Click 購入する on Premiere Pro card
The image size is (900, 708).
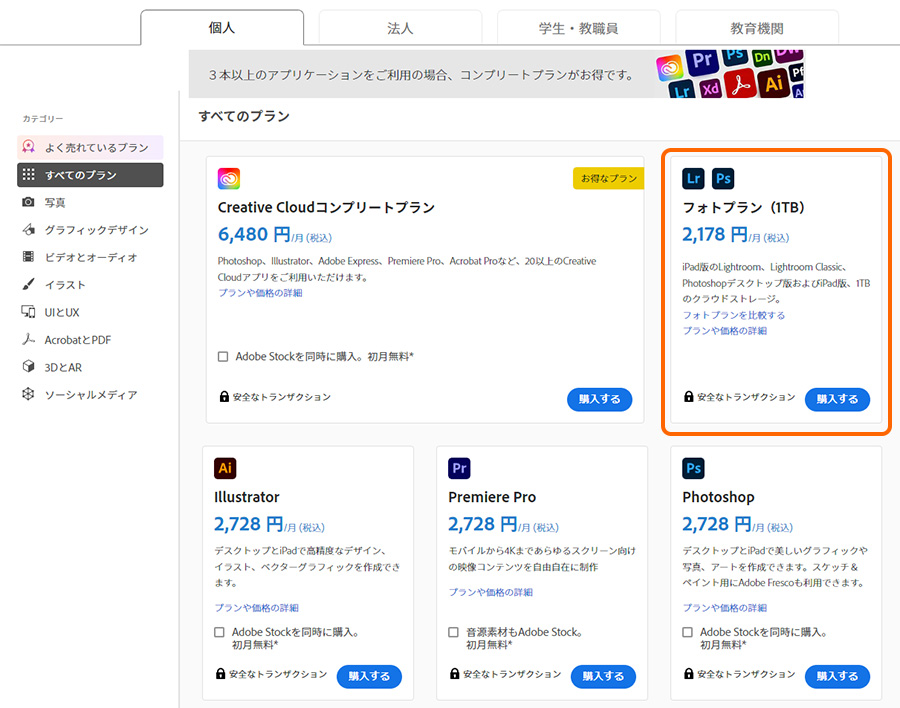click(603, 676)
